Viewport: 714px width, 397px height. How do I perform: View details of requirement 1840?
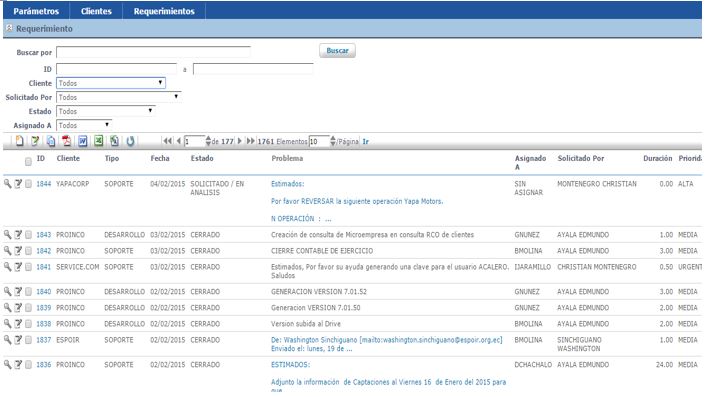(x=7, y=291)
